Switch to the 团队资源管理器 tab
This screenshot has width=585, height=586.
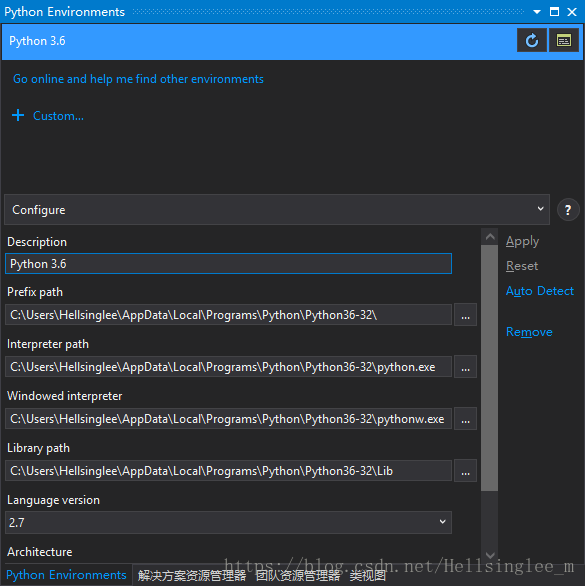click(x=298, y=576)
